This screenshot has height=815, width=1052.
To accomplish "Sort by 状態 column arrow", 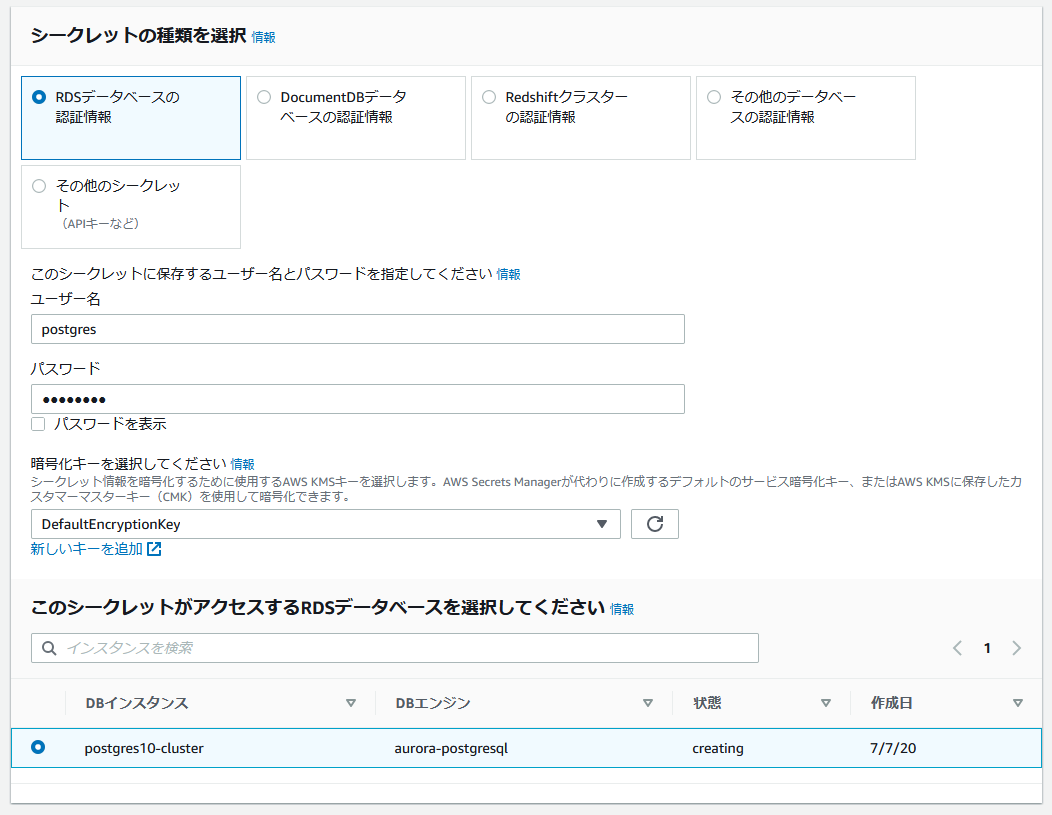I will coord(826,703).
